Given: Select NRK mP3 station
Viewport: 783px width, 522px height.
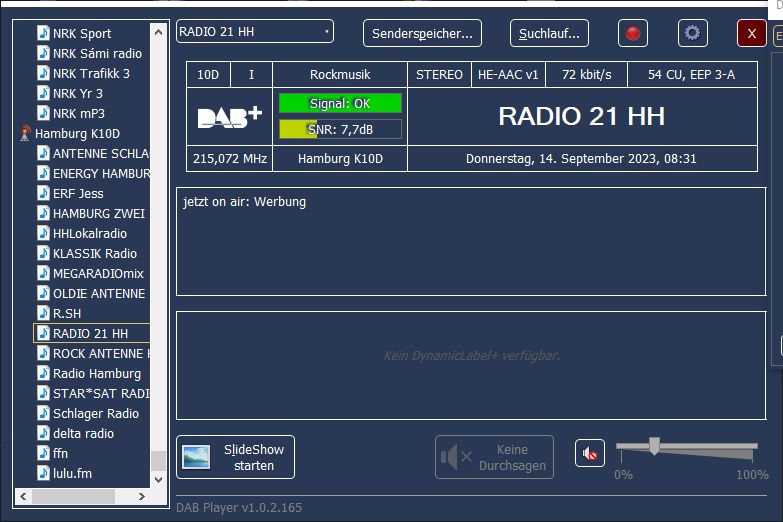Looking at the screenshot, I should pos(79,113).
